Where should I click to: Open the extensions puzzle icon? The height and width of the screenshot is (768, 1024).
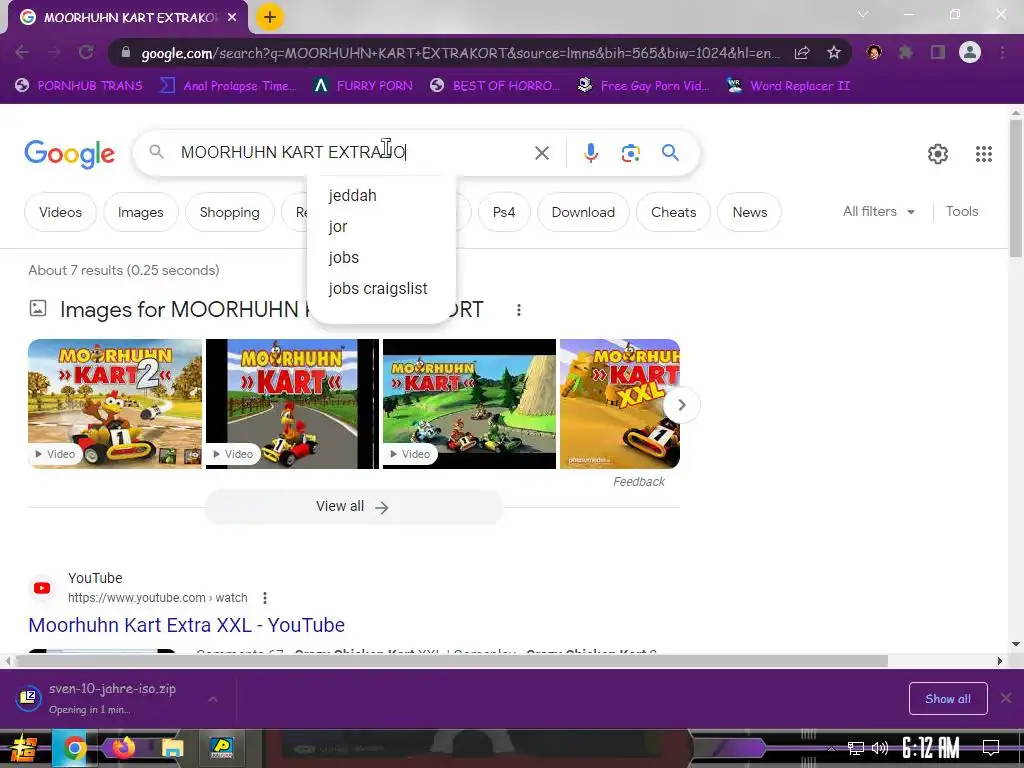pos(906,52)
